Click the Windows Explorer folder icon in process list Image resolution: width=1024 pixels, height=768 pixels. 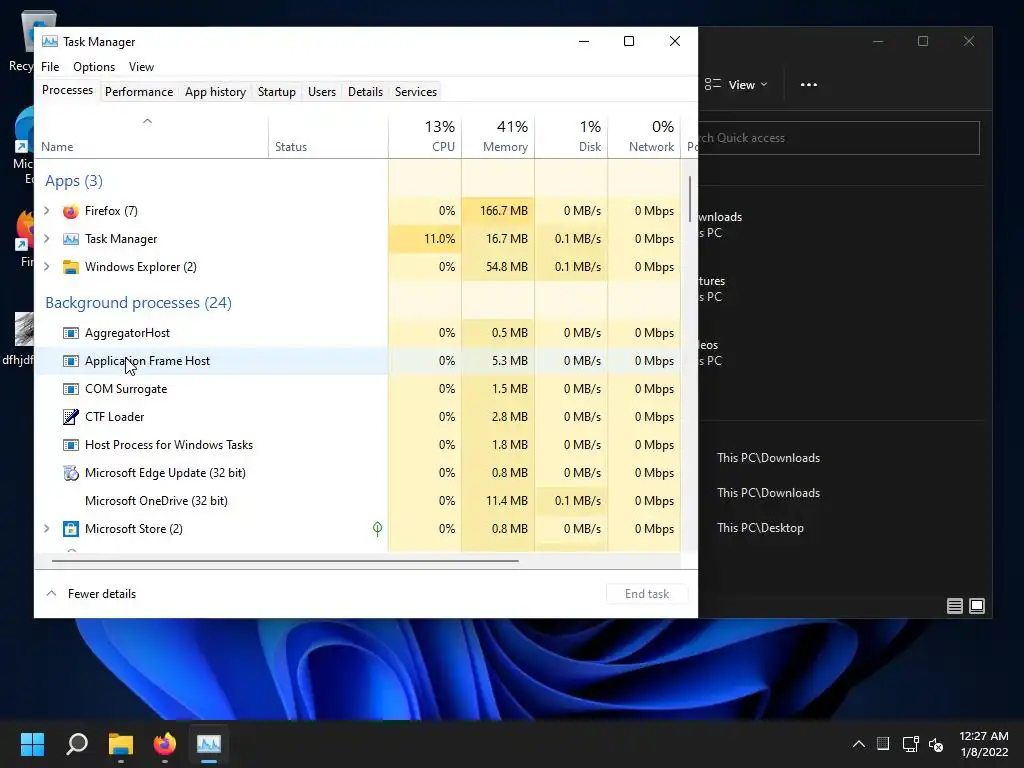(71, 267)
